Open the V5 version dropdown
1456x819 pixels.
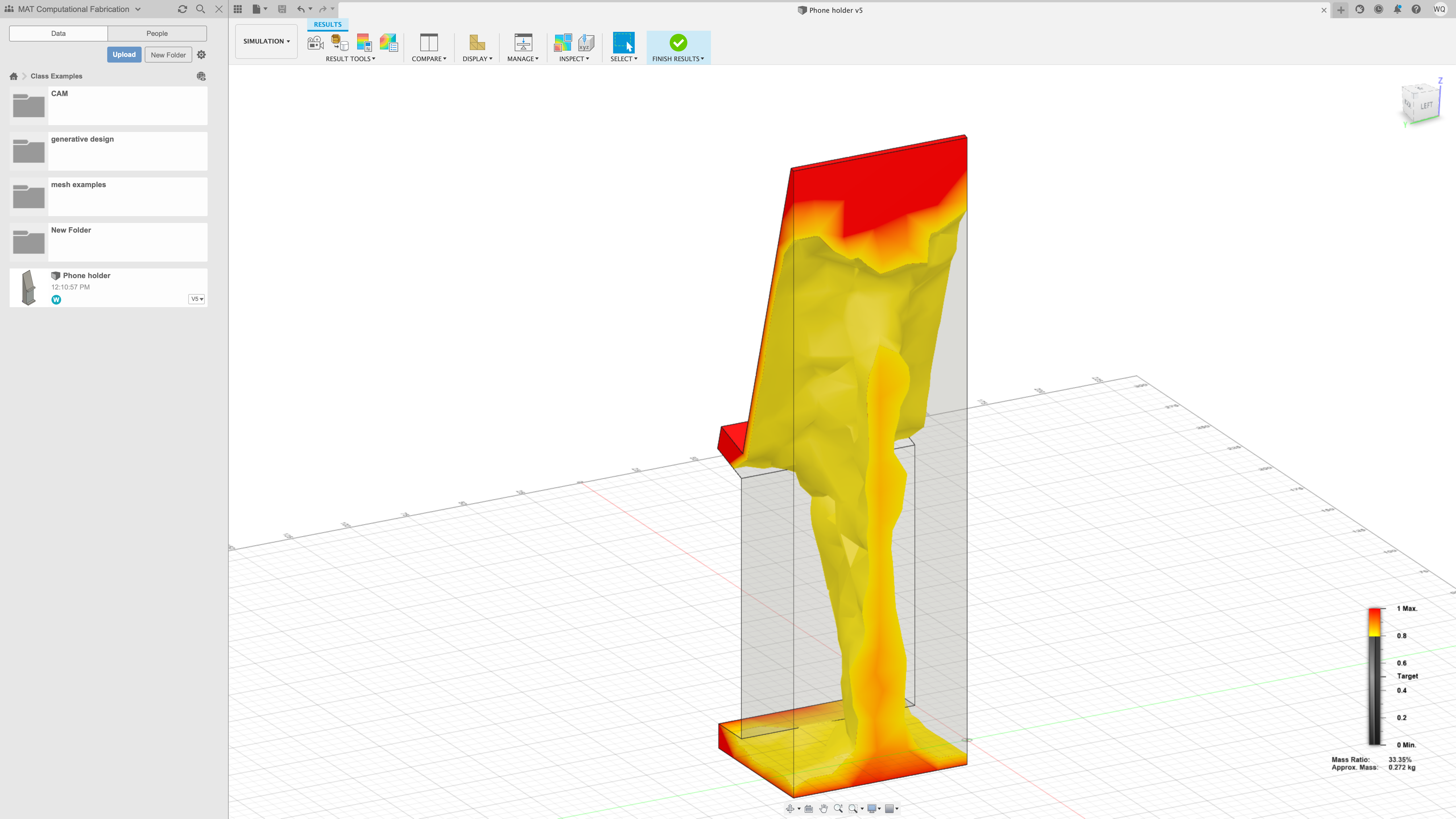[x=196, y=299]
